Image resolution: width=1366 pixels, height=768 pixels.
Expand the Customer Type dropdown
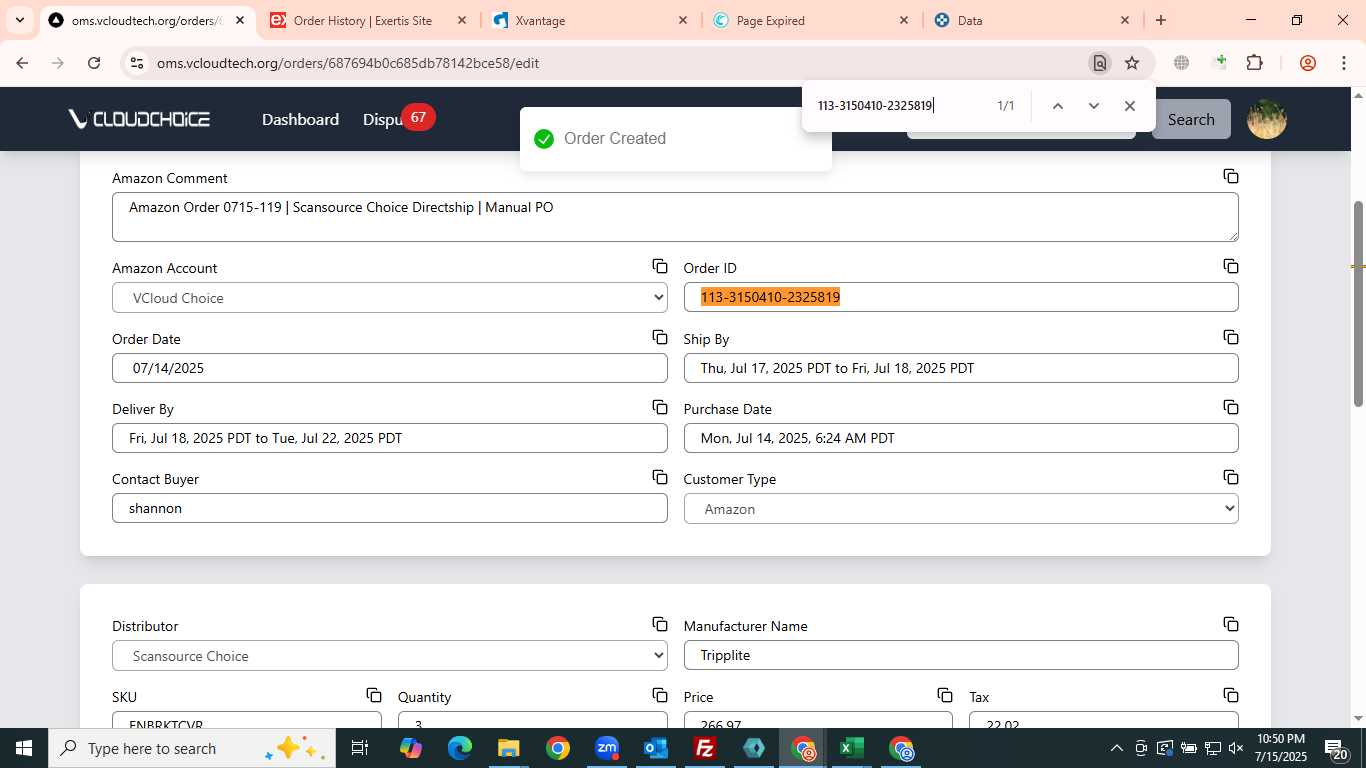(x=961, y=508)
